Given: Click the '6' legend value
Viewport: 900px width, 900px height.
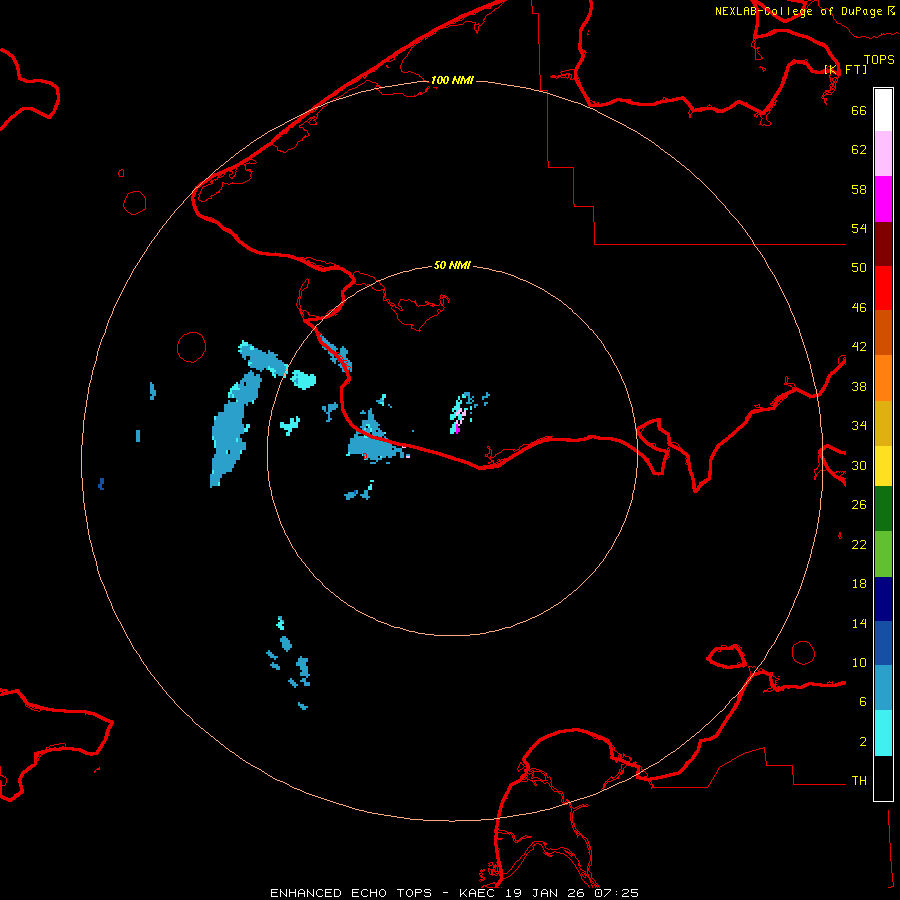Looking at the screenshot, I should pos(863,702).
